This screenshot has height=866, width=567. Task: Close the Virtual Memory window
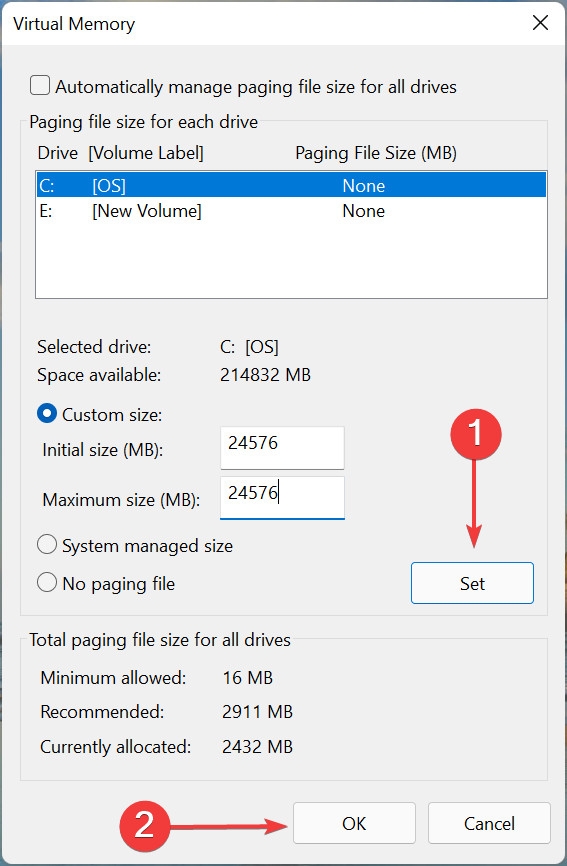pos(540,23)
